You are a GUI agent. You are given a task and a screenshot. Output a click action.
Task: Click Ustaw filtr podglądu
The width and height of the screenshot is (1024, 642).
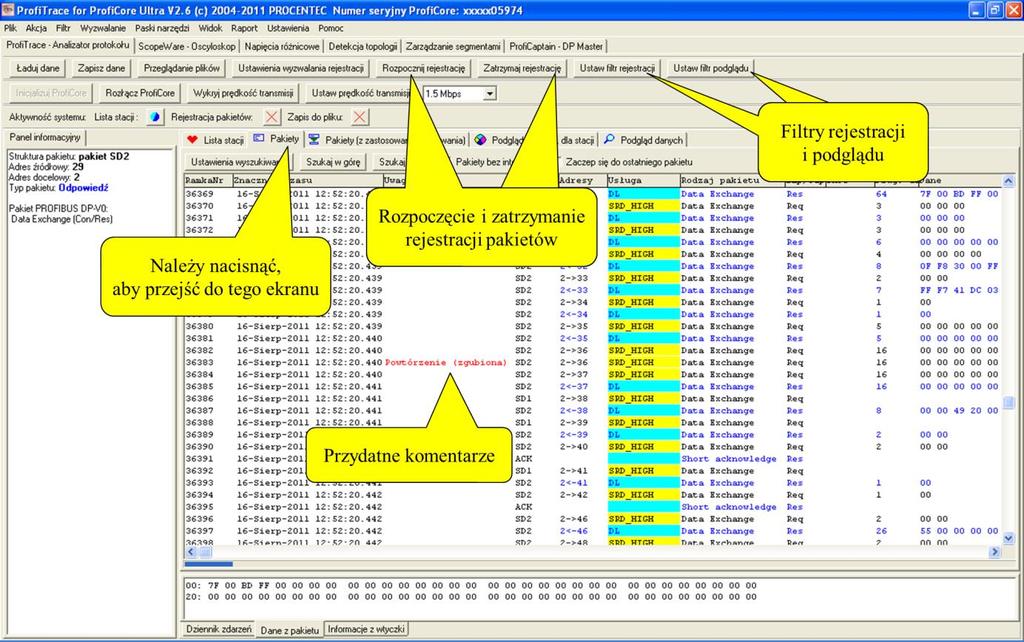[711, 68]
